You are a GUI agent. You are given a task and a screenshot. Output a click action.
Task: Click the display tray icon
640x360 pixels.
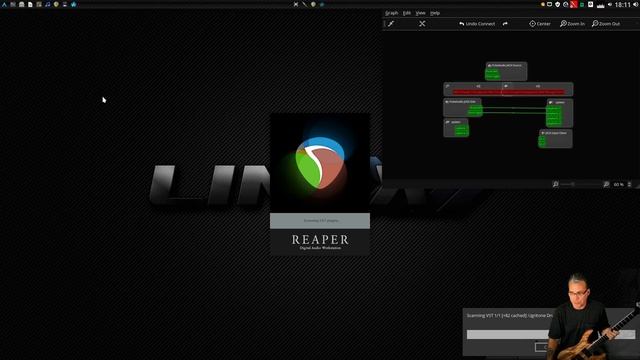[x=549, y=4]
